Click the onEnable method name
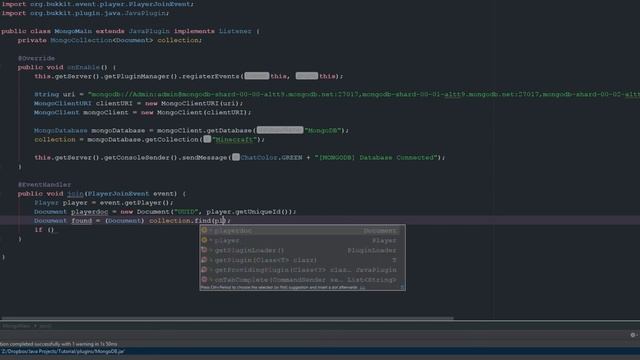 (83, 67)
